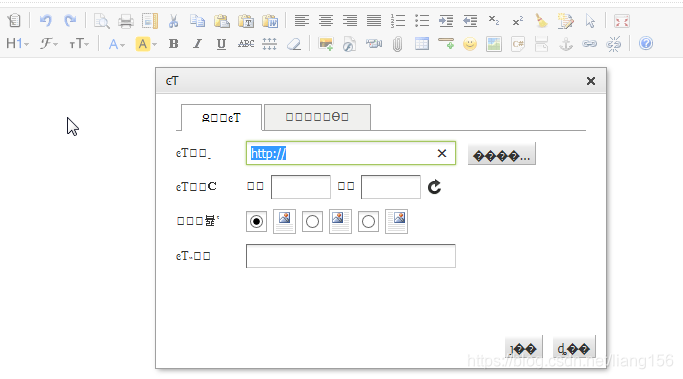The width and height of the screenshot is (683, 379).
Task: Open line height options
Action: tap(270, 44)
